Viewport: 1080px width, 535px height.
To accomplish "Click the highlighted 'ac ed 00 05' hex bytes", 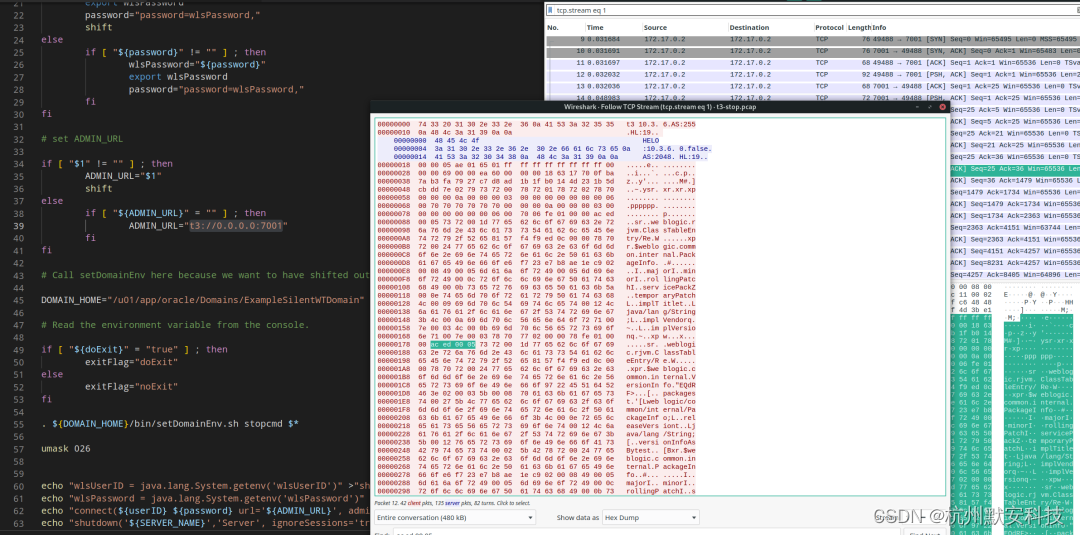I will [451, 344].
